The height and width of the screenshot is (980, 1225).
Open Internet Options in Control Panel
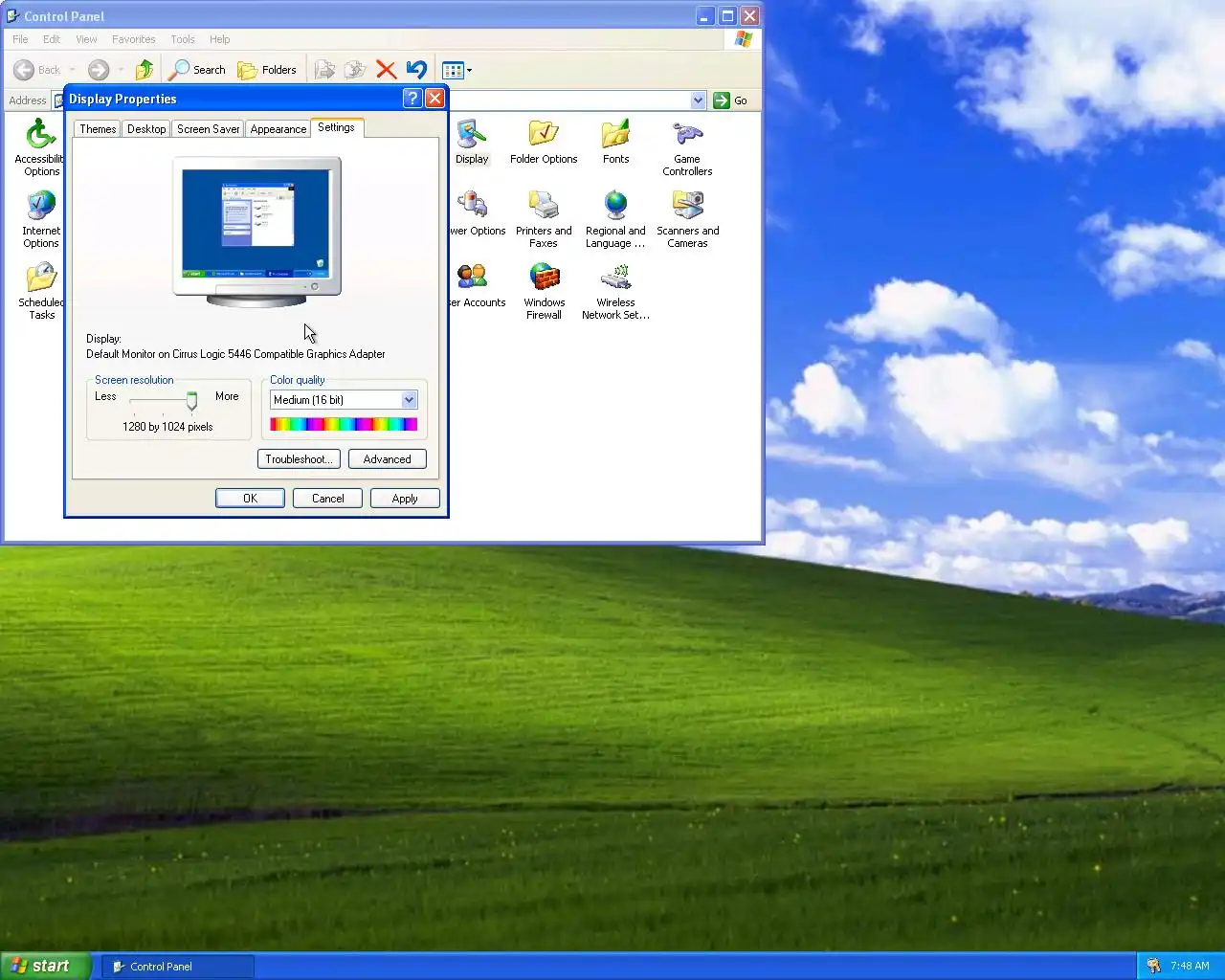point(41,219)
